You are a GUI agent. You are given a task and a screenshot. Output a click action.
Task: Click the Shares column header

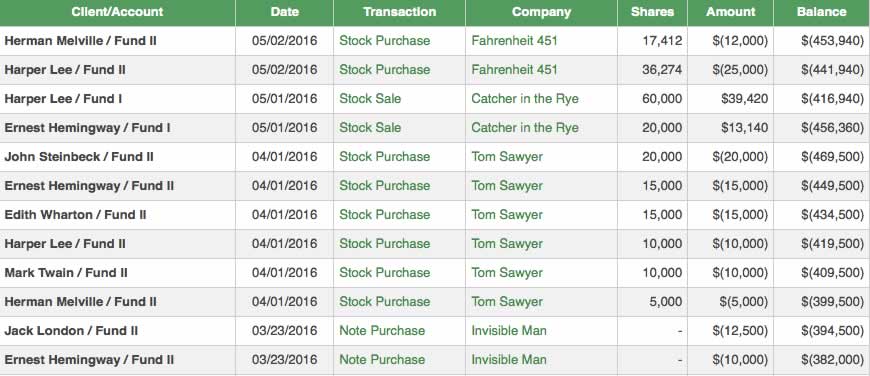(652, 12)
